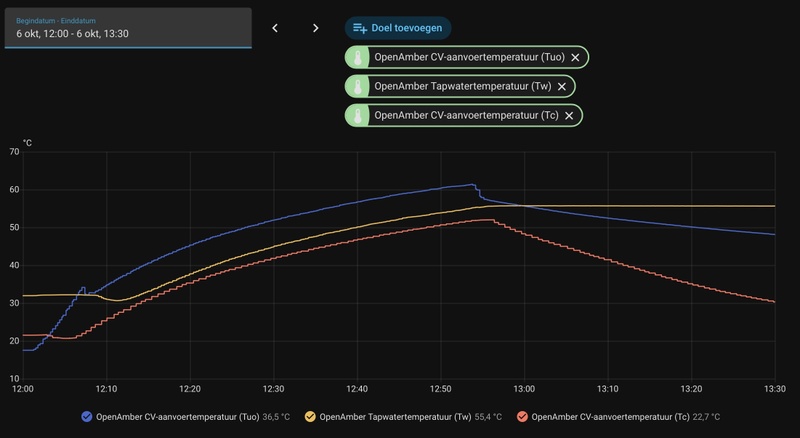
Task: Click the 13:30 x-axis label
Action: click(x=775, y=389)
